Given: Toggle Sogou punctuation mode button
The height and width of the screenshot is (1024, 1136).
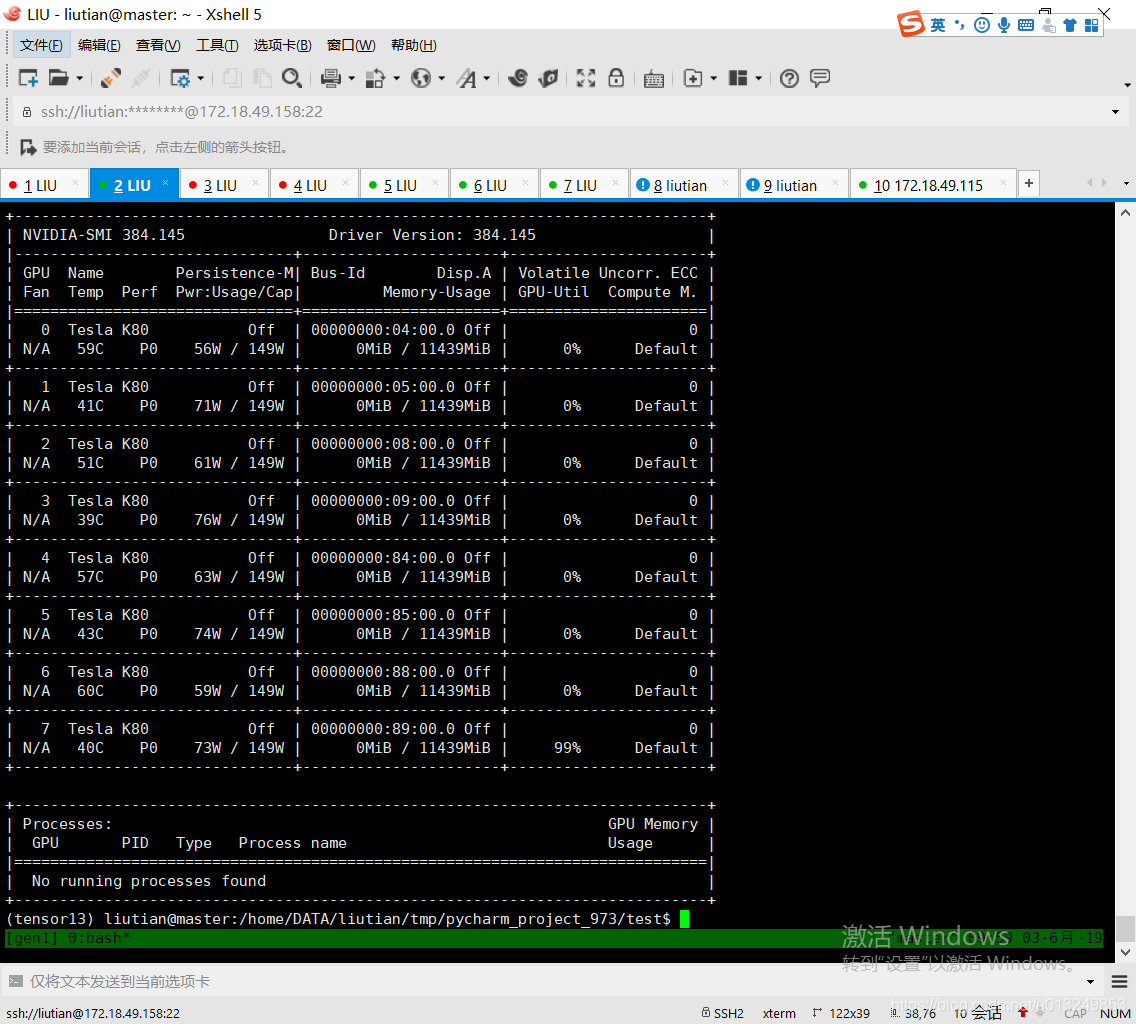Looking at the screenshot, I should 959,25.
